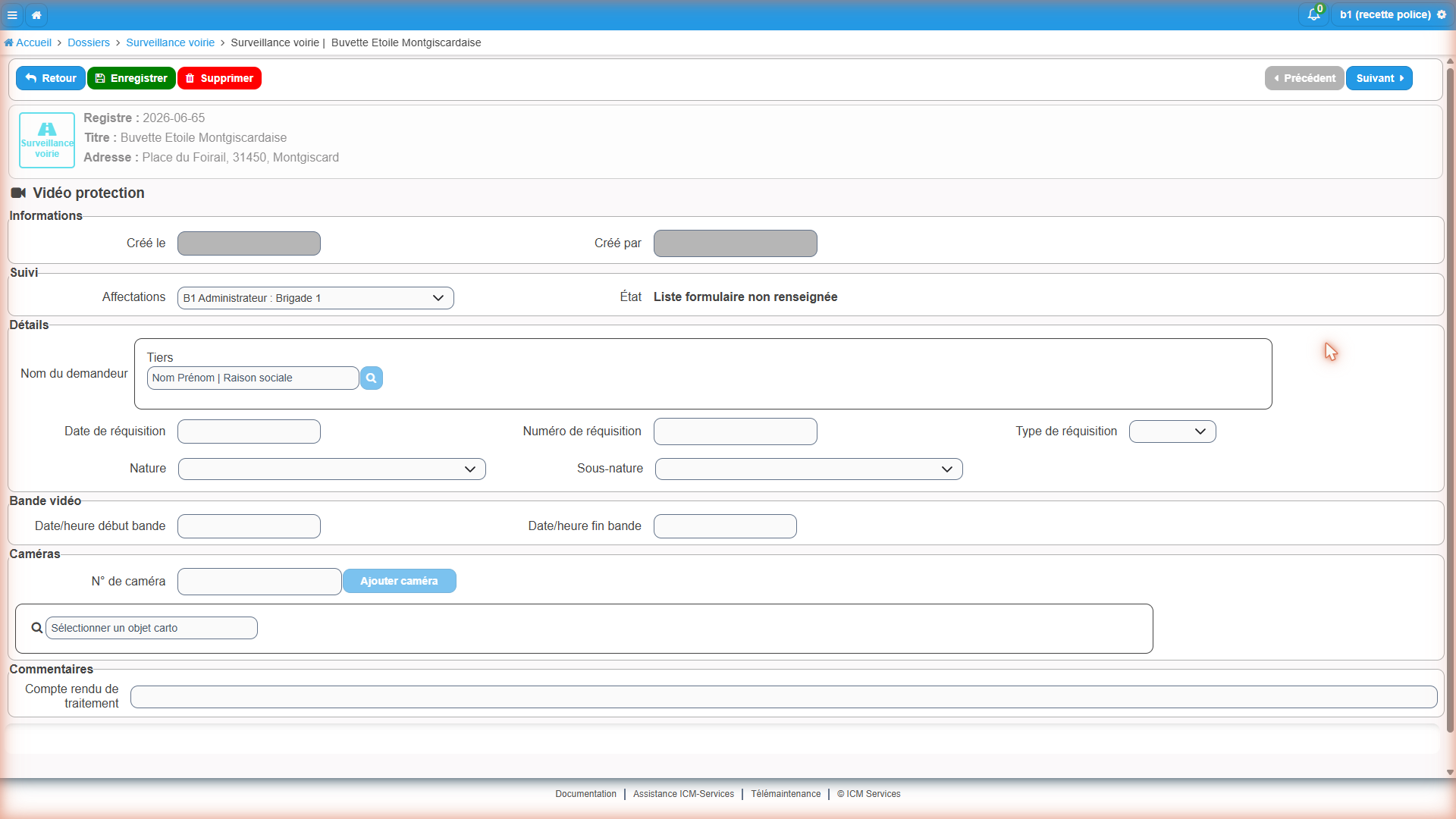Click the Sélectionner un objet carto field
Image resolution: width=1456 pixels, height=819 pixels.
tap(152, 628)
